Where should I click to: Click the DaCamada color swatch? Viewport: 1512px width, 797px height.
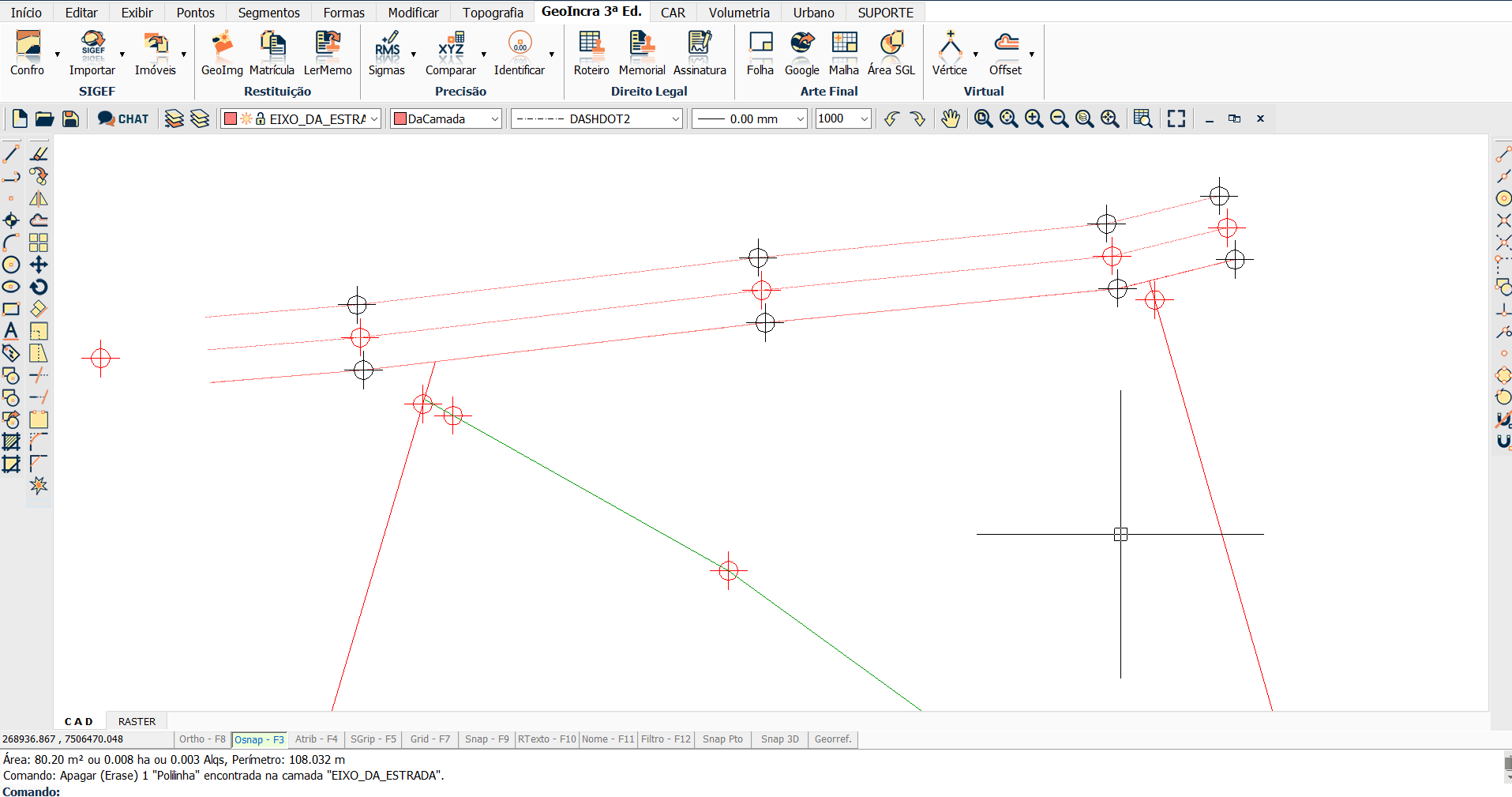400,118
